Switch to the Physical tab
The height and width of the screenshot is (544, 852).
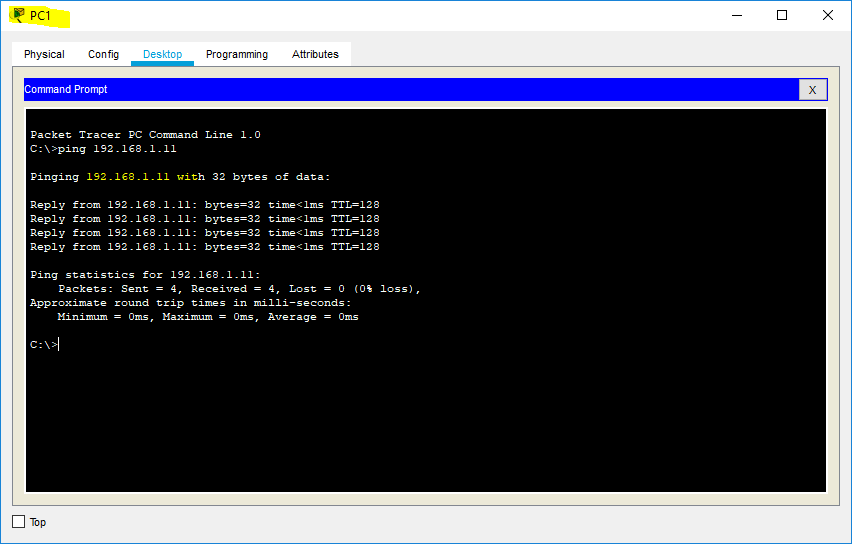(44, 54)
